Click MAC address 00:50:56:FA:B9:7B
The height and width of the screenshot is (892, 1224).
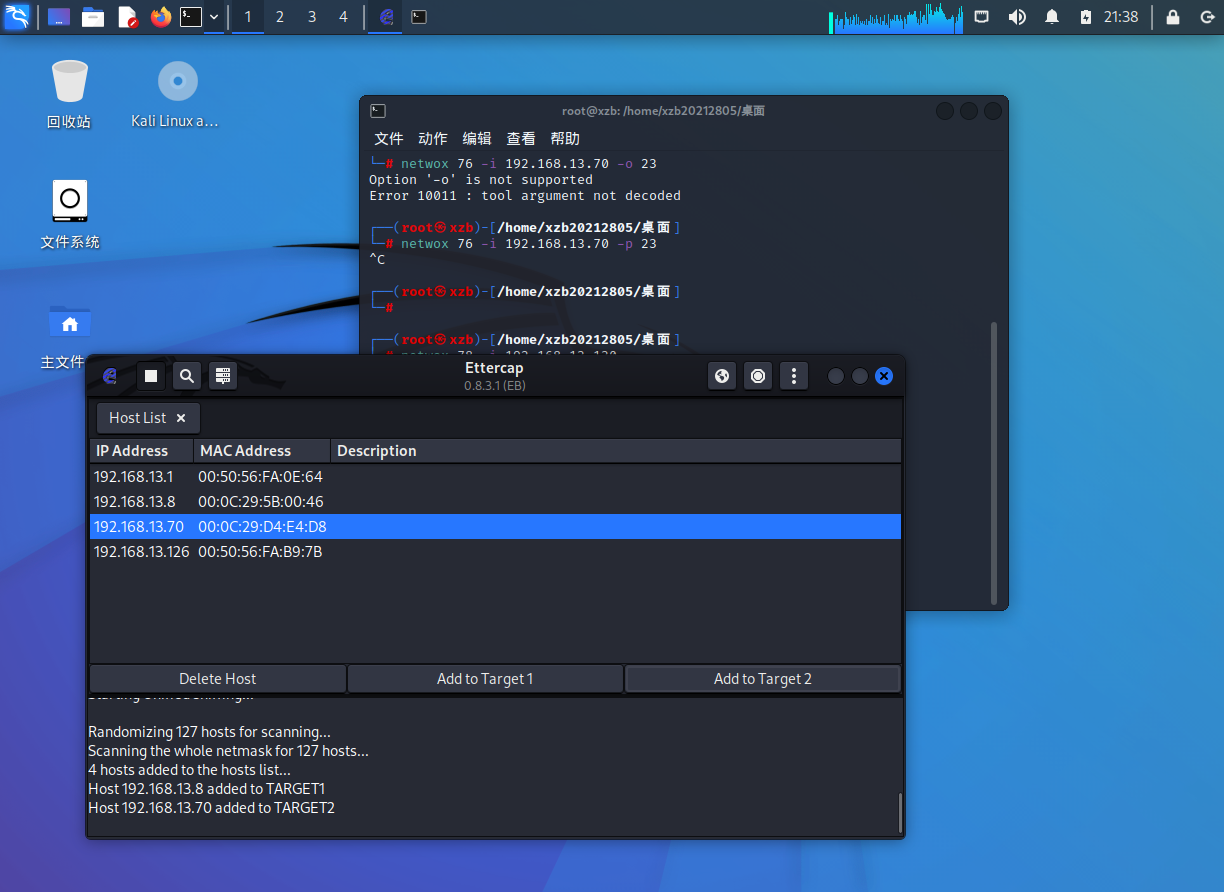(x=260, y=552)
